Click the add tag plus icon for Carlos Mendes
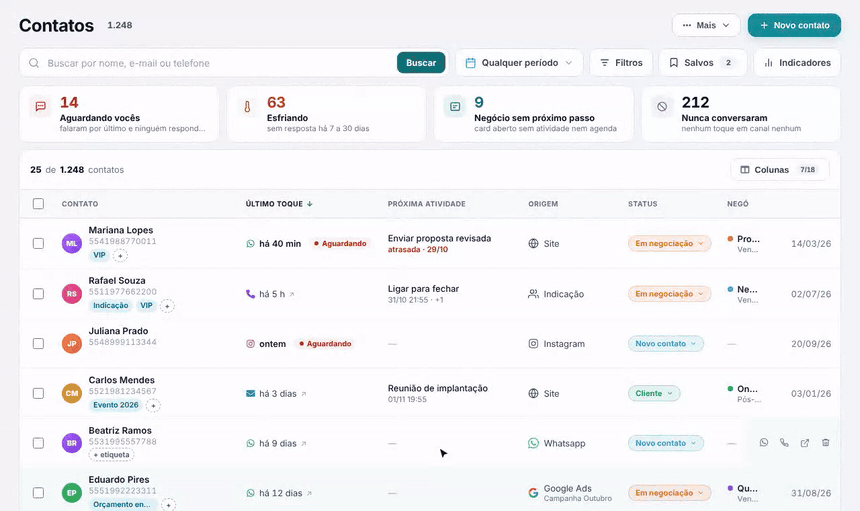Screen dimensions: 860x511 154,406
